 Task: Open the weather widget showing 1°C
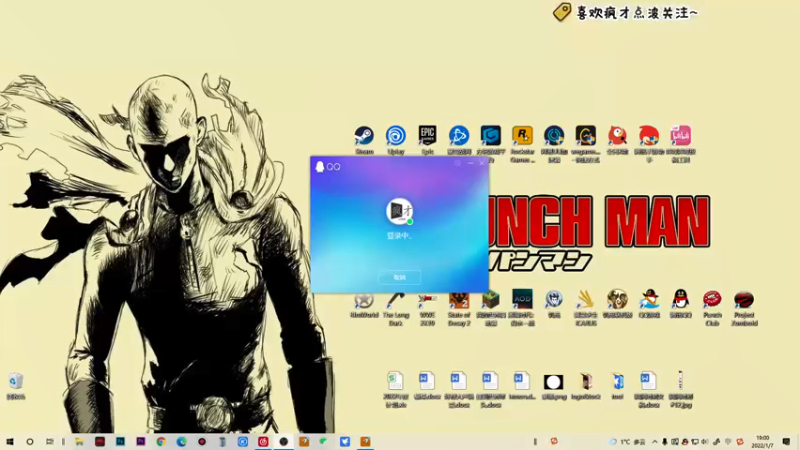(x=629, y=442)
